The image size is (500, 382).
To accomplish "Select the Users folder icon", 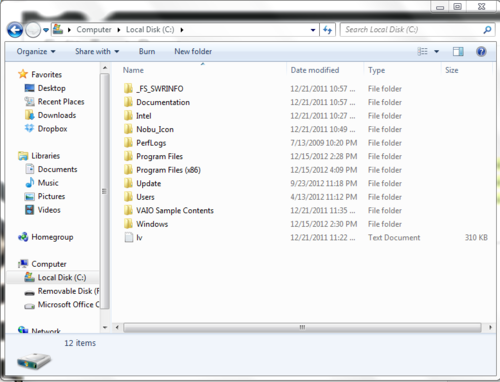I will [128, 197].
